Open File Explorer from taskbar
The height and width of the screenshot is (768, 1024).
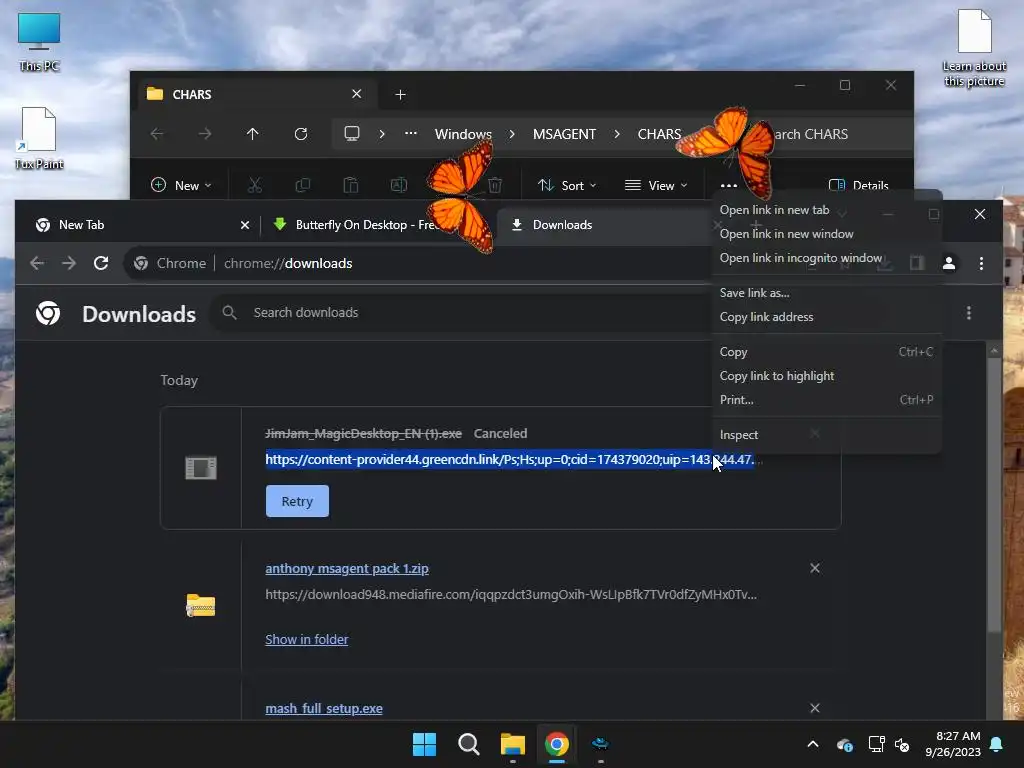[513, 744]
